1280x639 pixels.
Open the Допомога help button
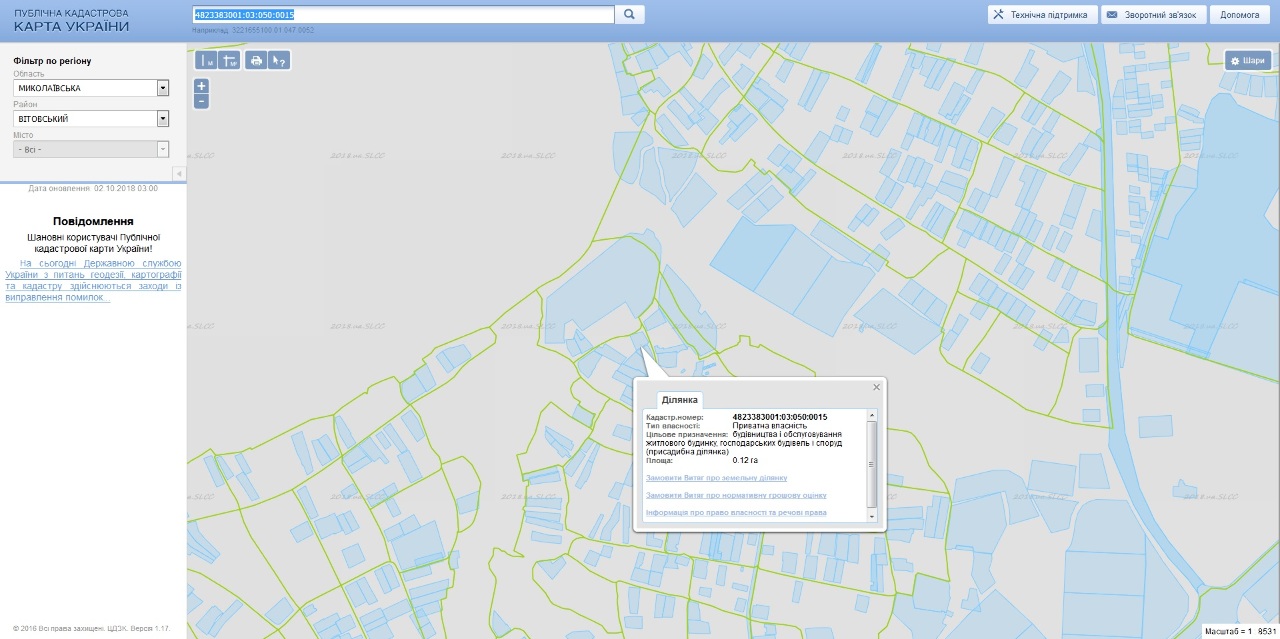pos(1240,15)
